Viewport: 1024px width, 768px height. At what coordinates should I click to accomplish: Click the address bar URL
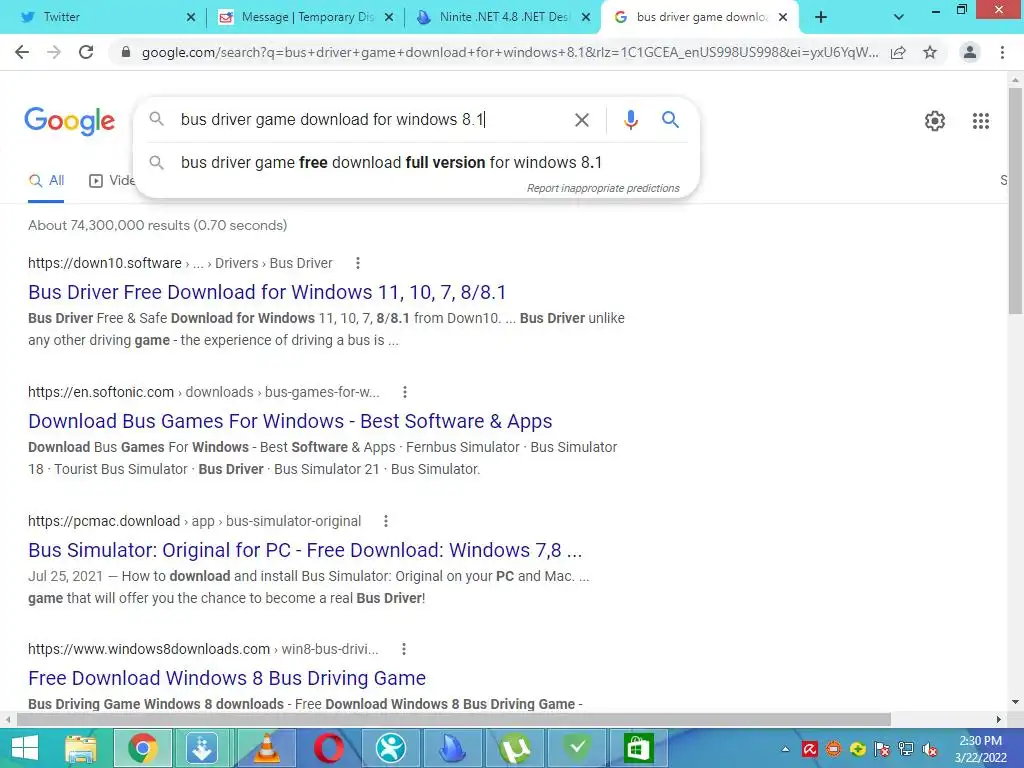[509, 52]
